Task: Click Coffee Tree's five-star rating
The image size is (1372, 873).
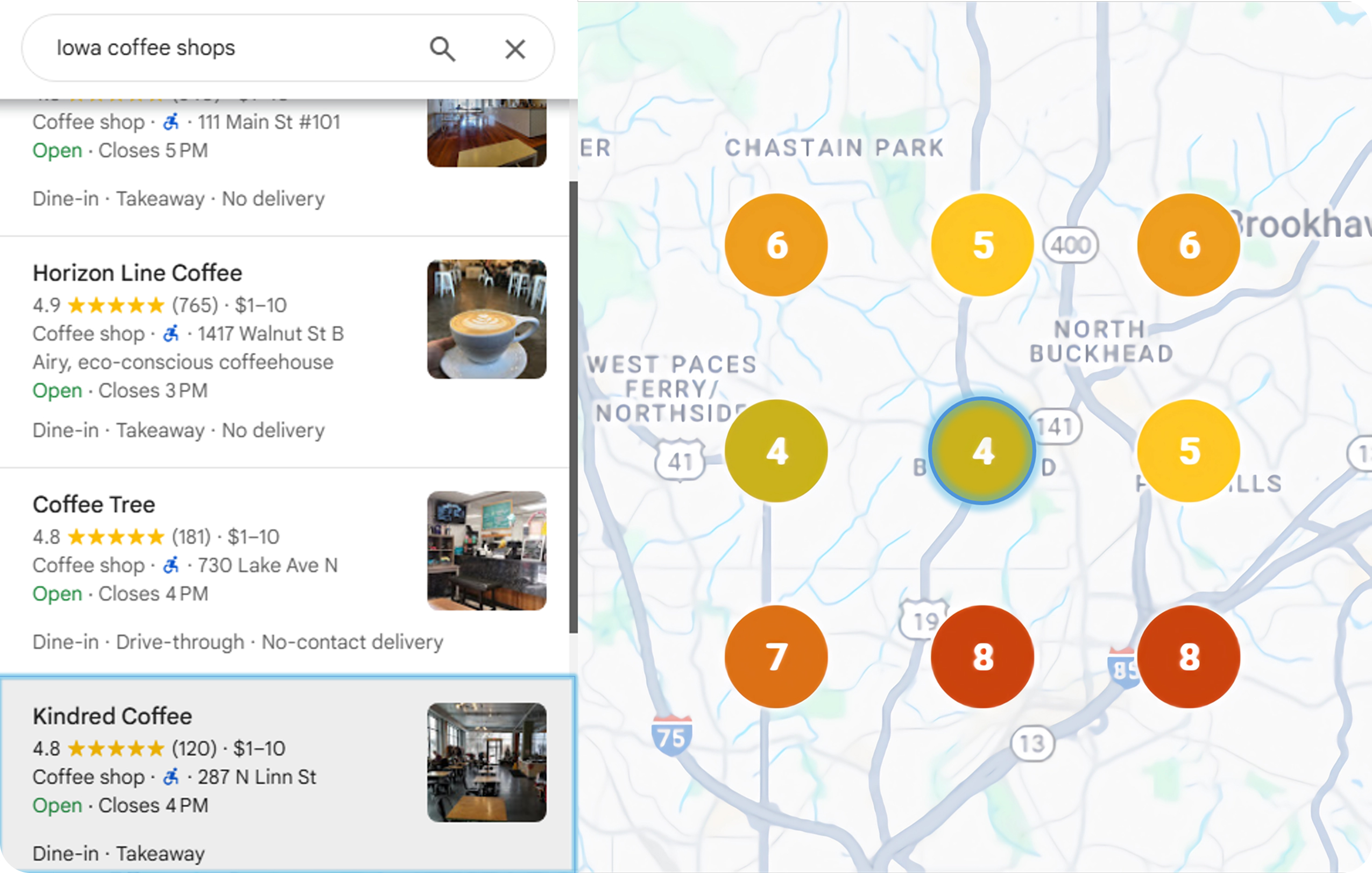Action: (116, 537)
